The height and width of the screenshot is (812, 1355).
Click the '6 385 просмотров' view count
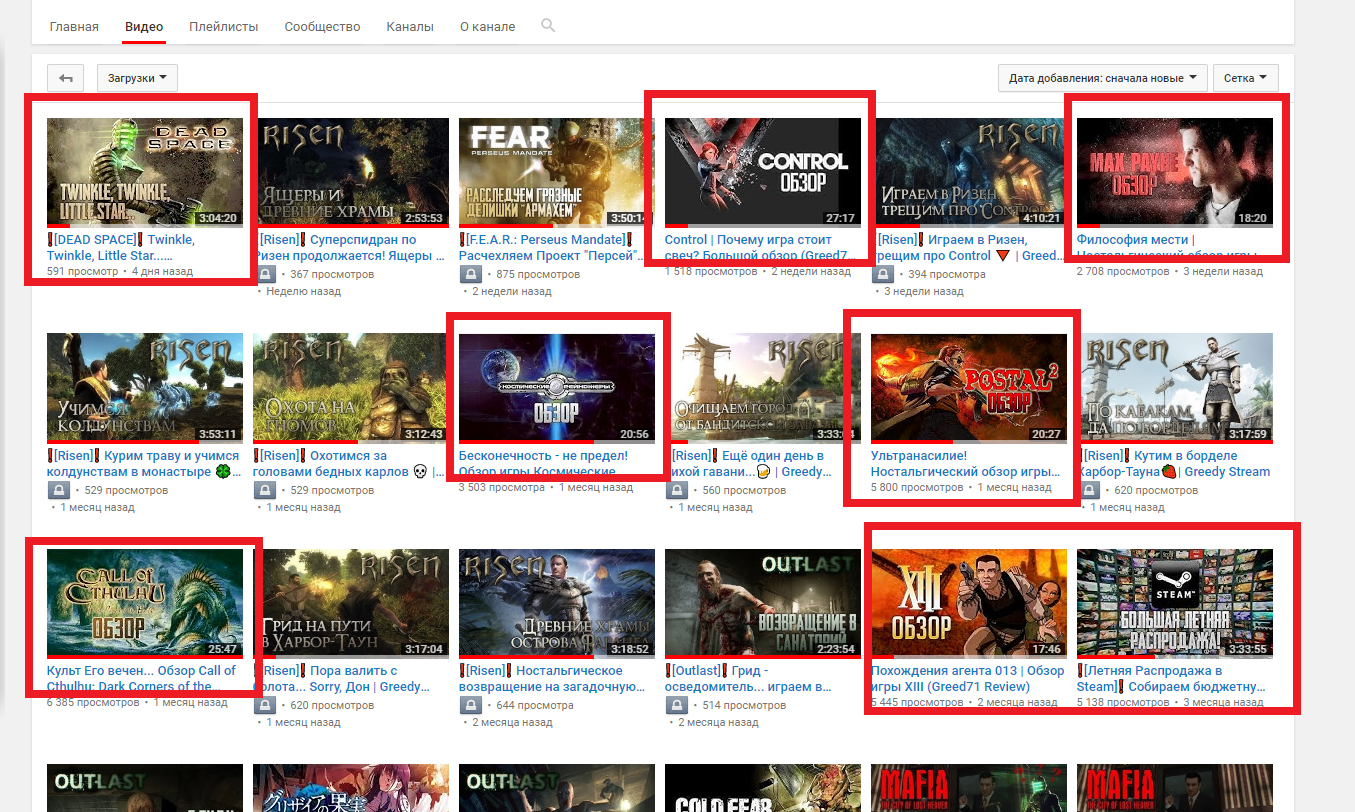tap(93, 702)
